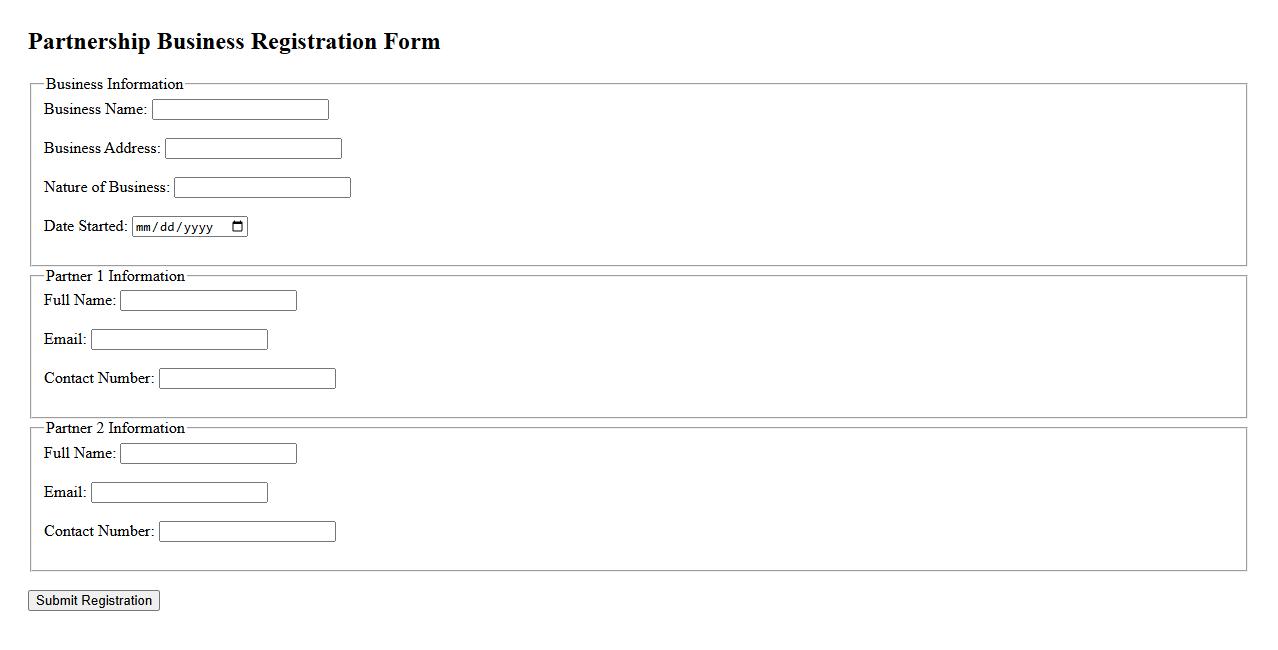Select Partner 1's Contact Number field

click(247, 378)
